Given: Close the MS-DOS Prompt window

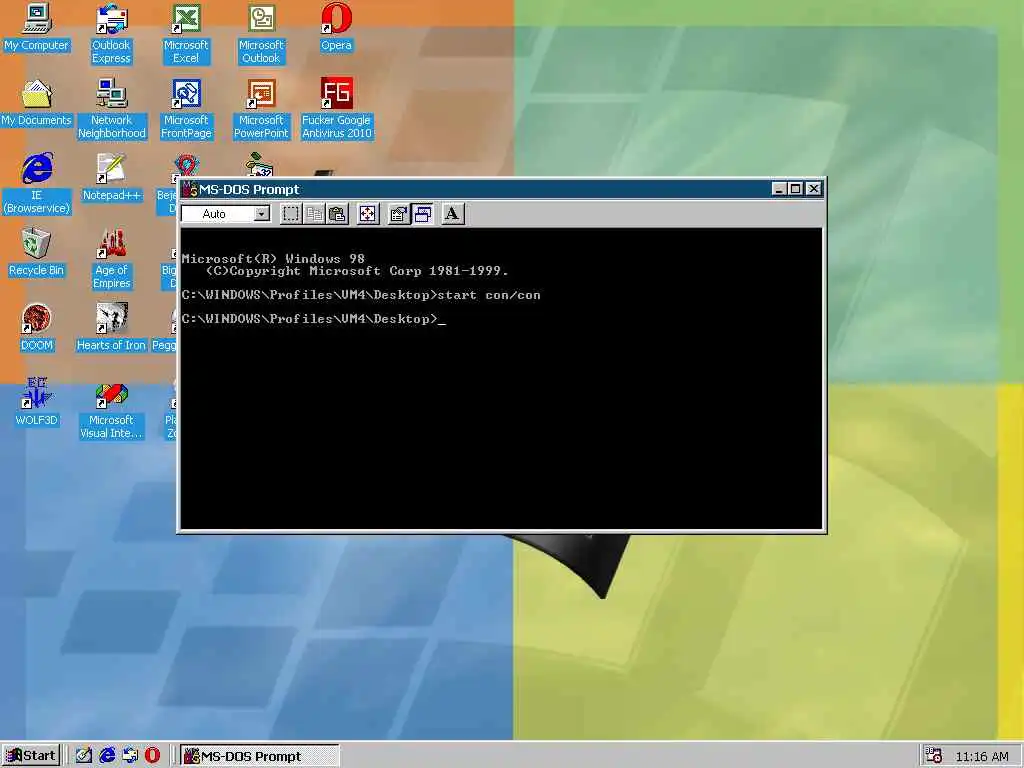Looking at the screenshot, I should pos(813,189).
